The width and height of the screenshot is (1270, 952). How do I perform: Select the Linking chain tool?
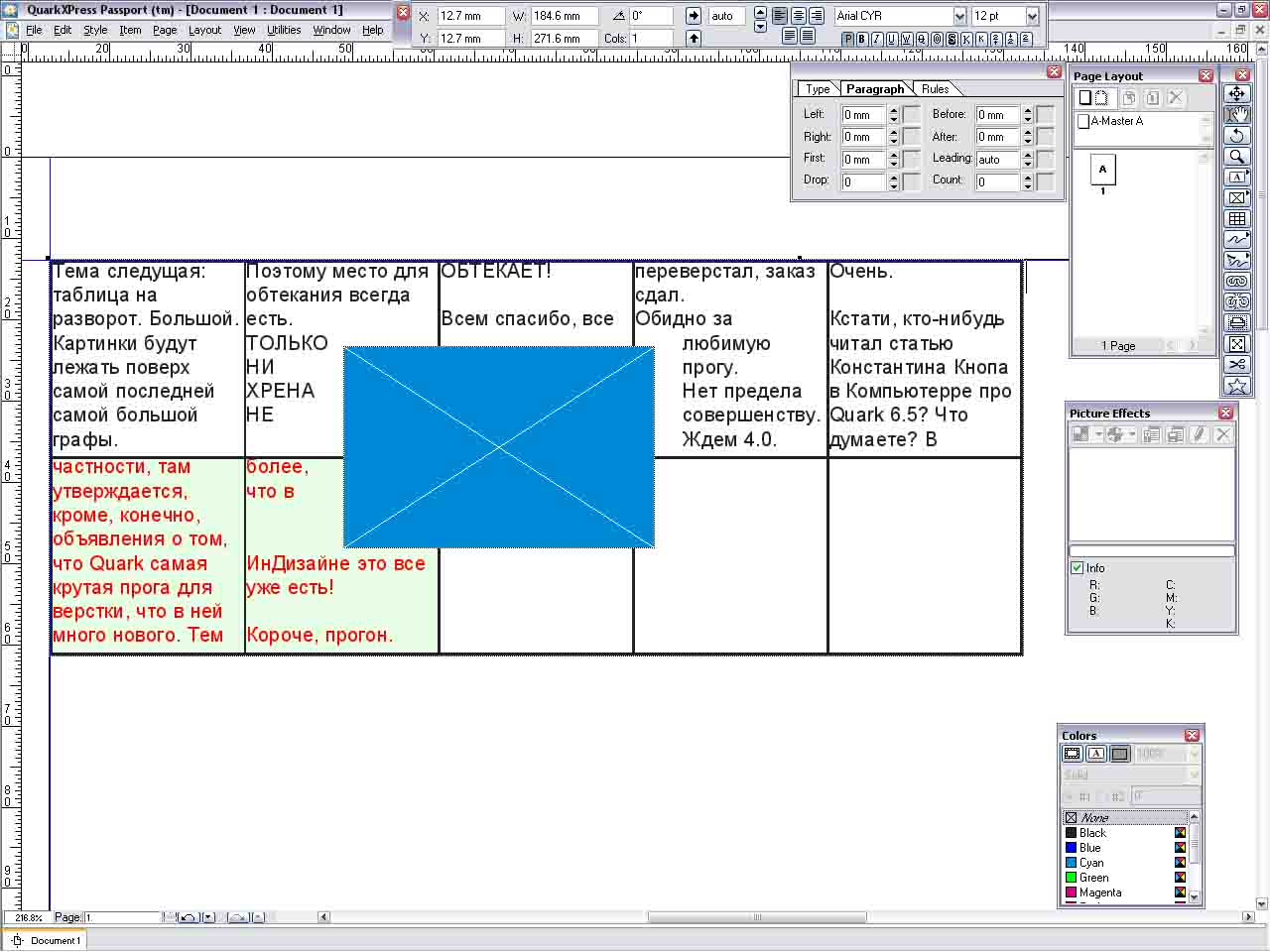tap(1237, 282)
